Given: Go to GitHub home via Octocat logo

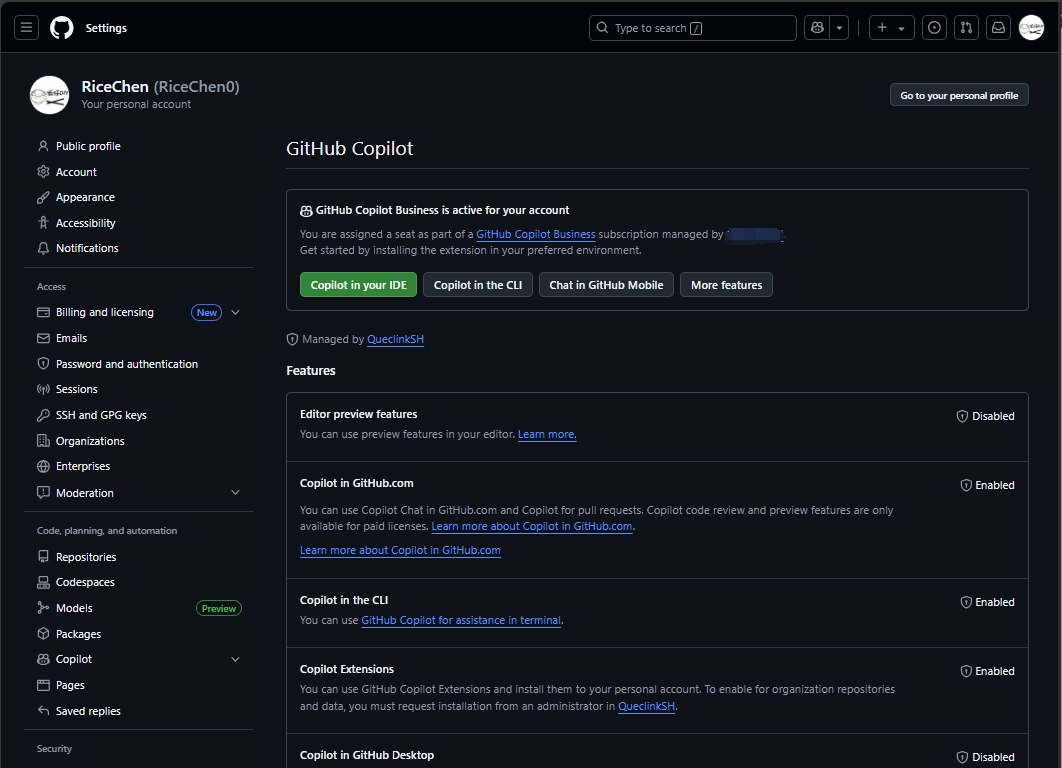Looking at the screenshot, I should [x=62, y=28].
